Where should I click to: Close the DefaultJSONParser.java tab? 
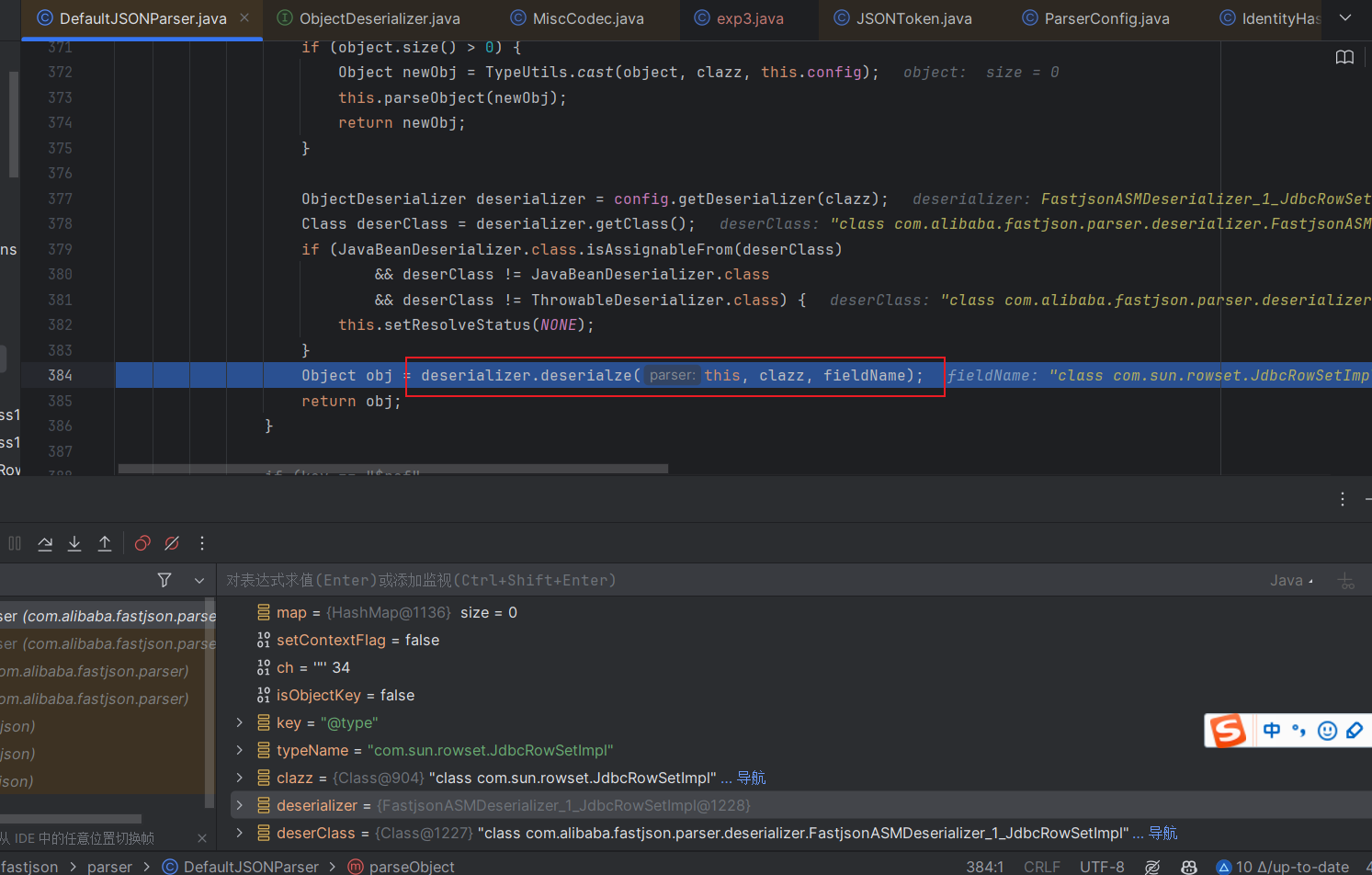pyautogui.click(x=244, y=17)
